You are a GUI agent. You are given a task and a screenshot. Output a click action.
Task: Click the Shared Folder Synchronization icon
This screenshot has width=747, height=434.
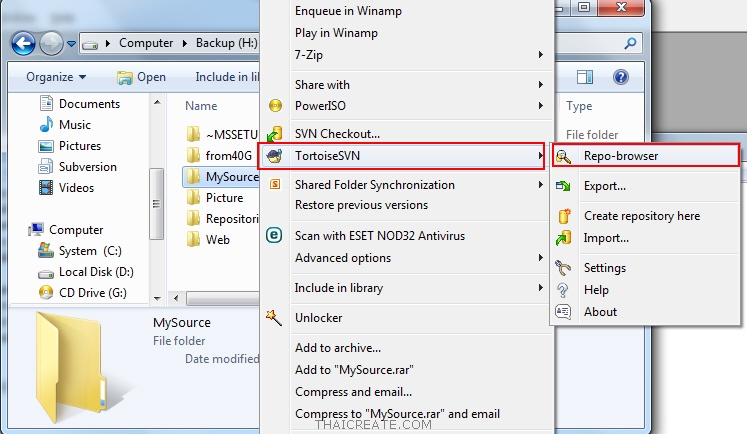(275, 184)
